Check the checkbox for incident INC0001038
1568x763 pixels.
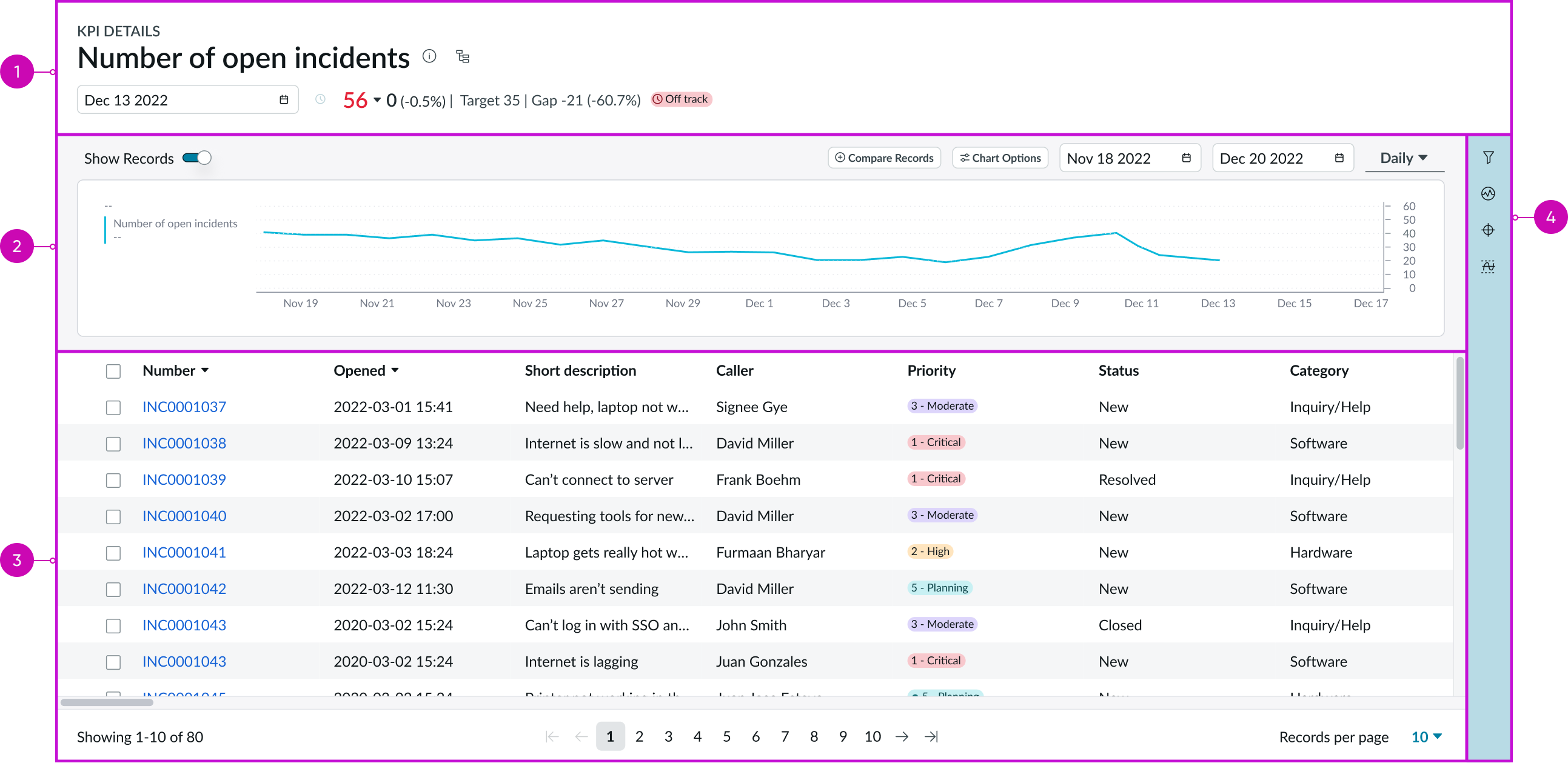click(113, 444)
